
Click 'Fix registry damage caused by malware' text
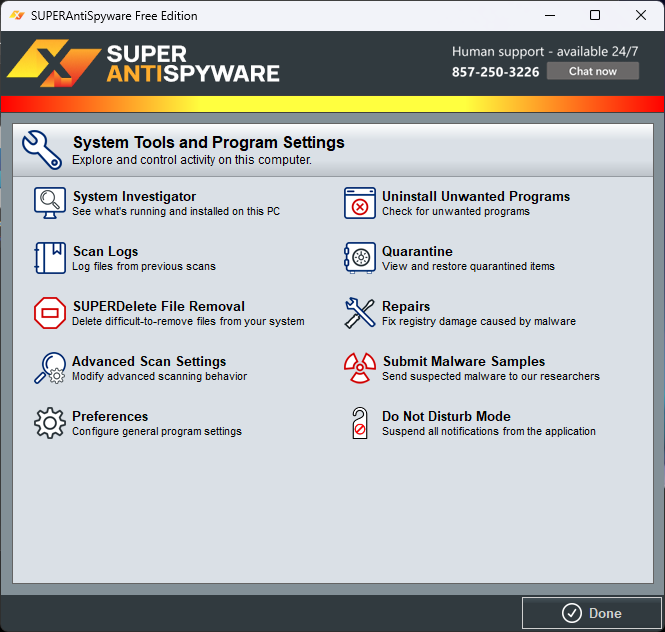coord(479,321)
